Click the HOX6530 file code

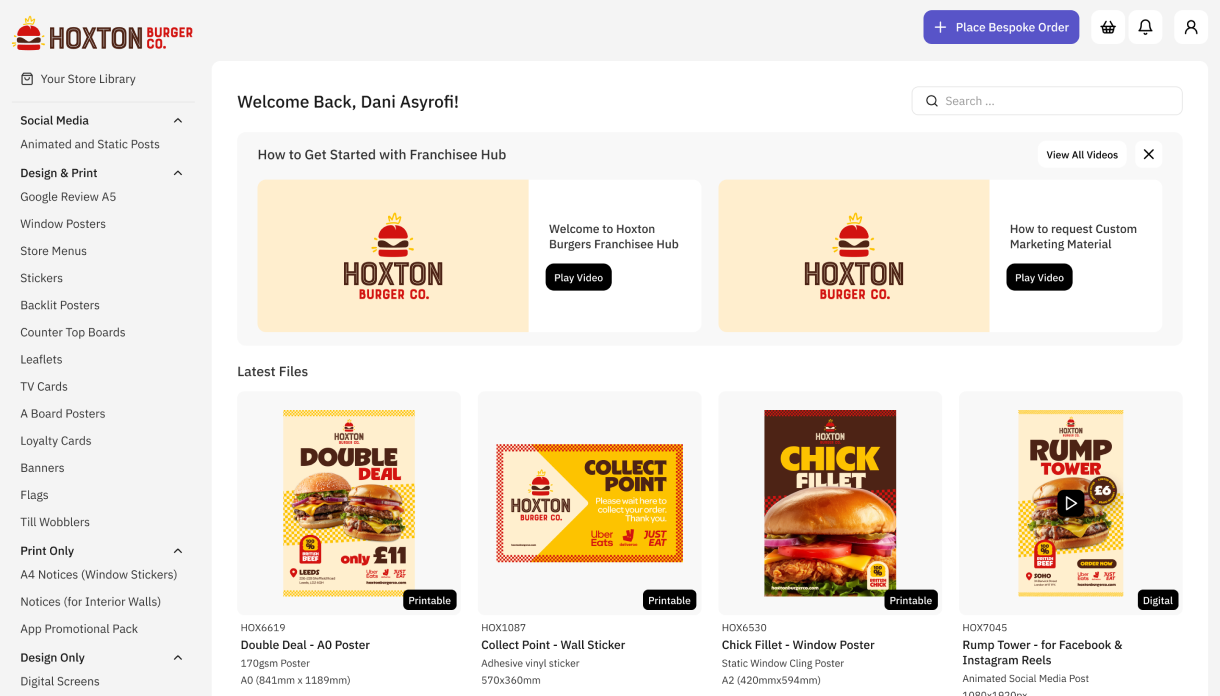pos(744,628)
